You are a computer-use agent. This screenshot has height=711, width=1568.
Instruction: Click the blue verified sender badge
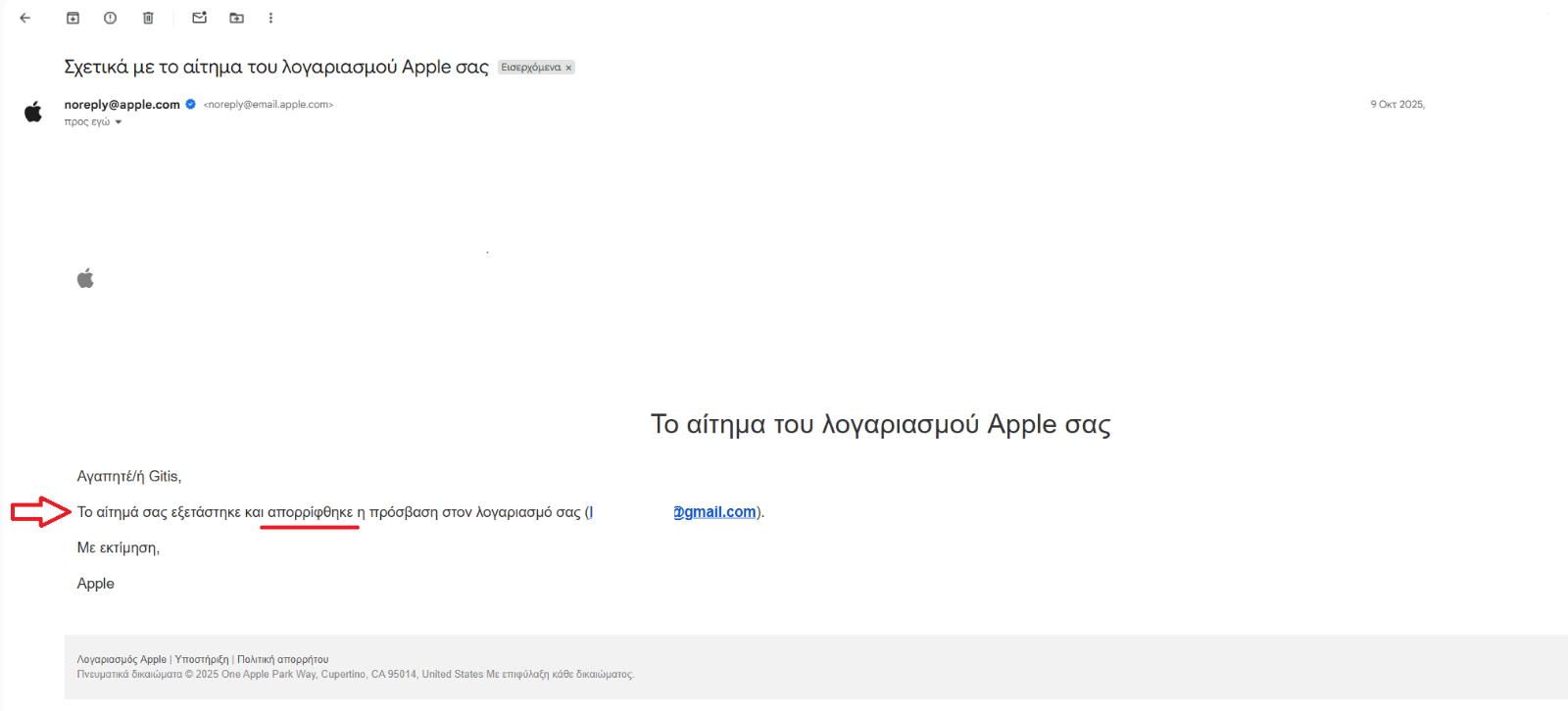[191, 104]
